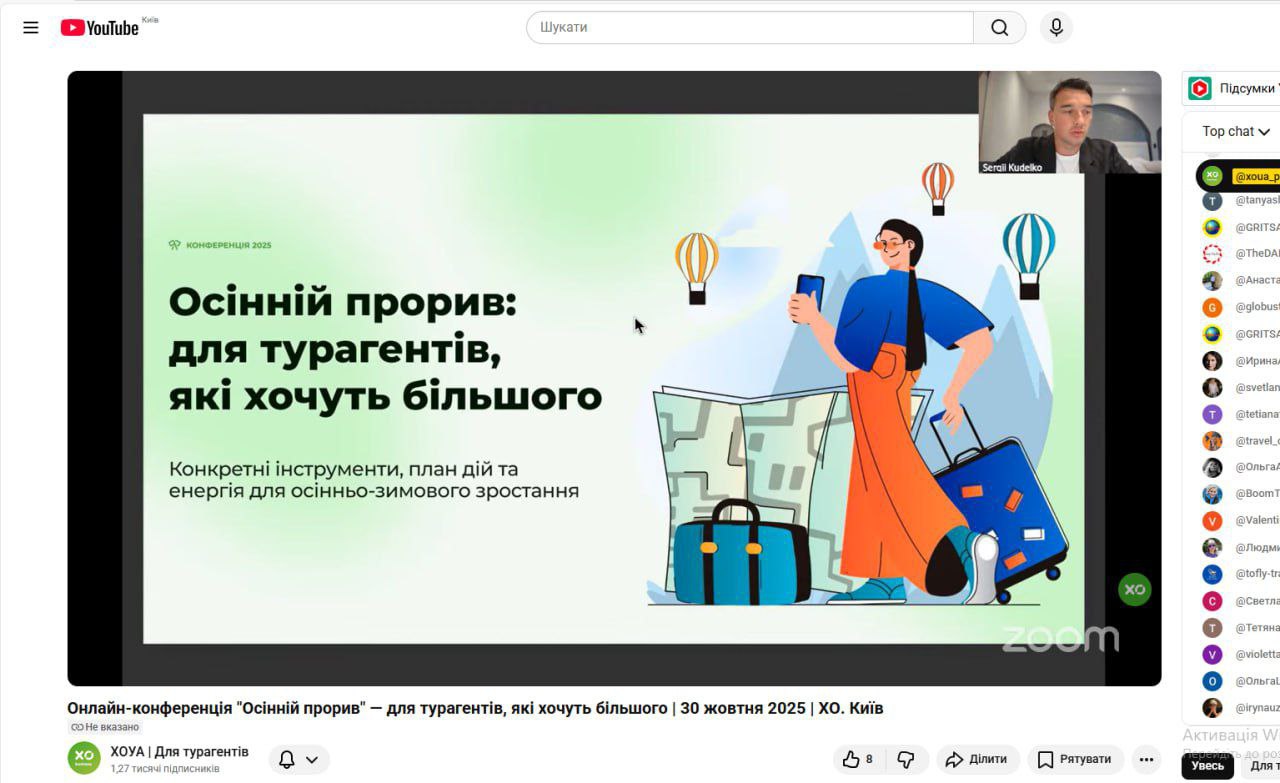Like the video with thumbs-up icon
The width and height of the screenshot is (1280, 783).
[858, 760]
